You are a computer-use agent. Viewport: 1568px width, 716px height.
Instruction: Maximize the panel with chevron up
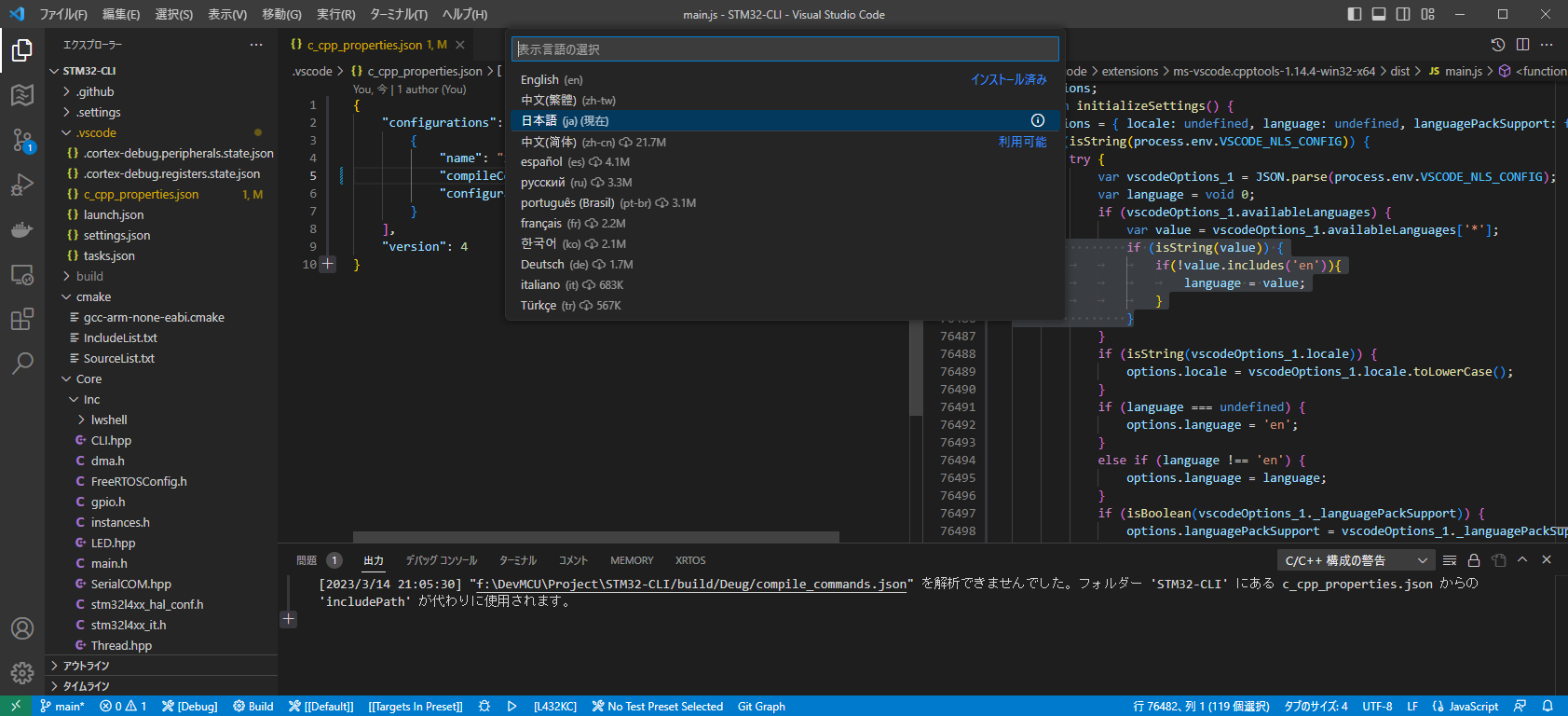(x=1522, y=559)
